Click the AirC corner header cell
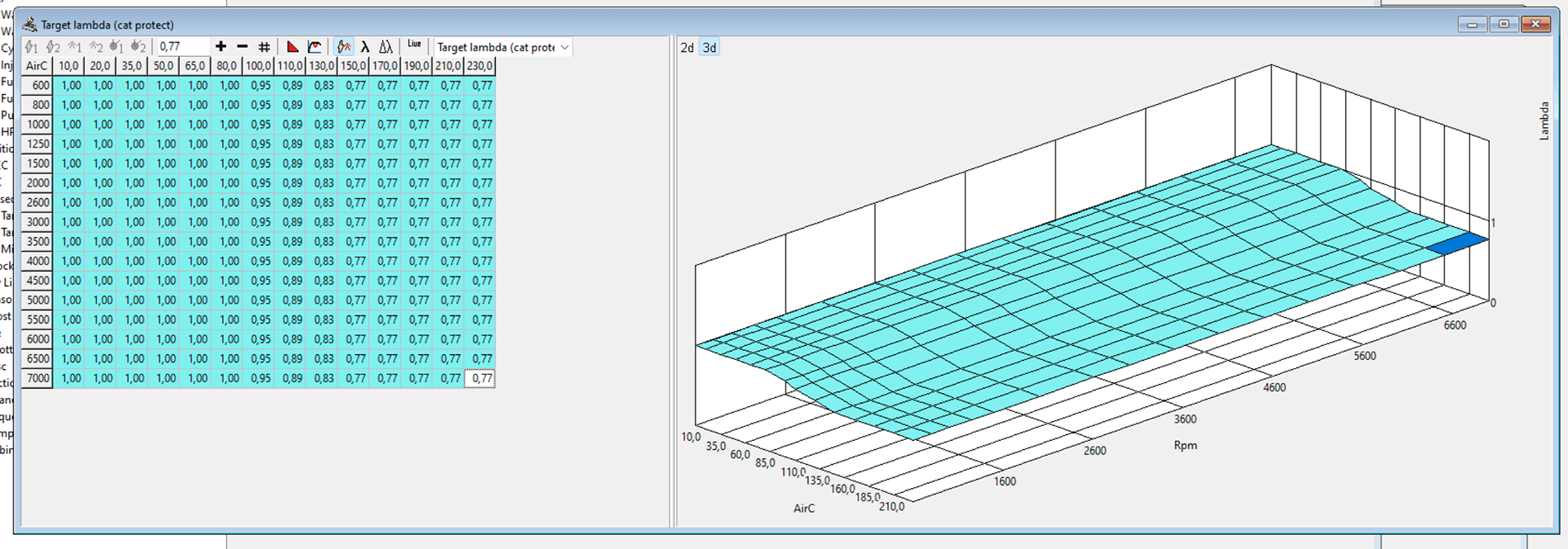This screenshot has width=1568, height=549. coord(37,66)
